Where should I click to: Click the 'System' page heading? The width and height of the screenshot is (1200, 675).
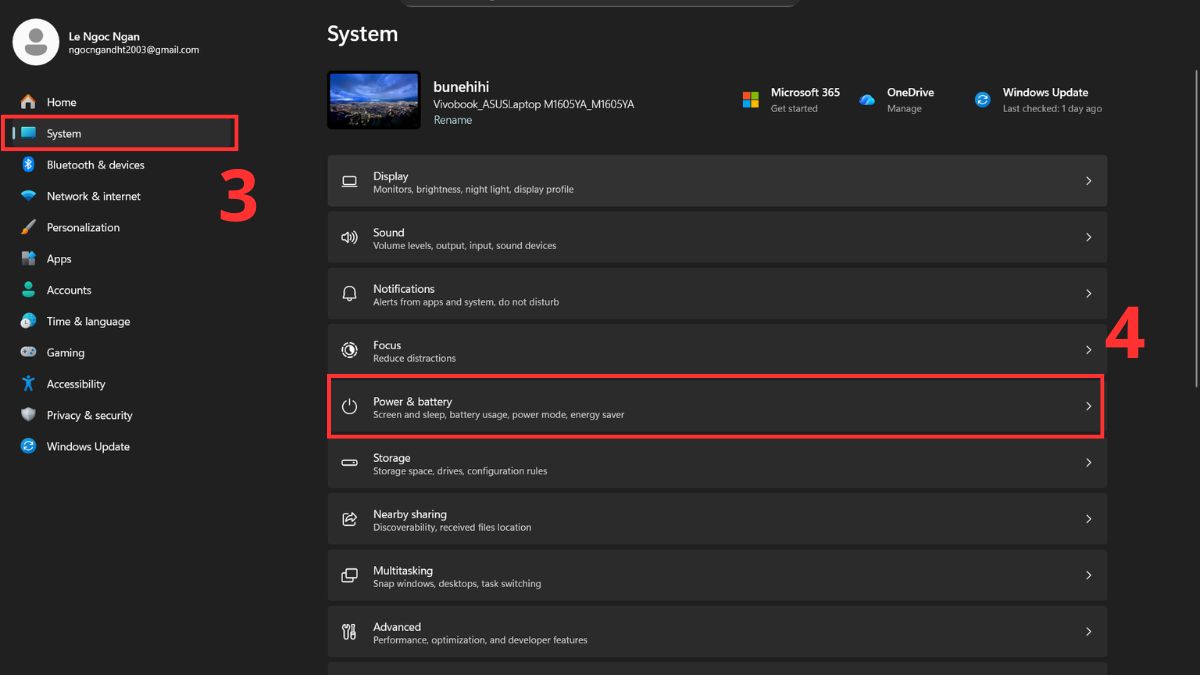click(x=362, y=34)
